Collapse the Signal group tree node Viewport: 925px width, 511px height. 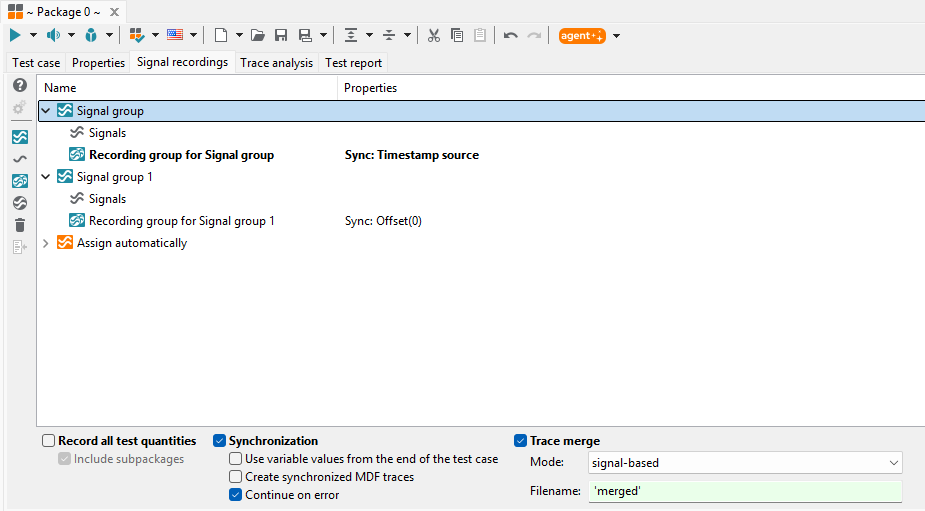[x=45, y=111]
